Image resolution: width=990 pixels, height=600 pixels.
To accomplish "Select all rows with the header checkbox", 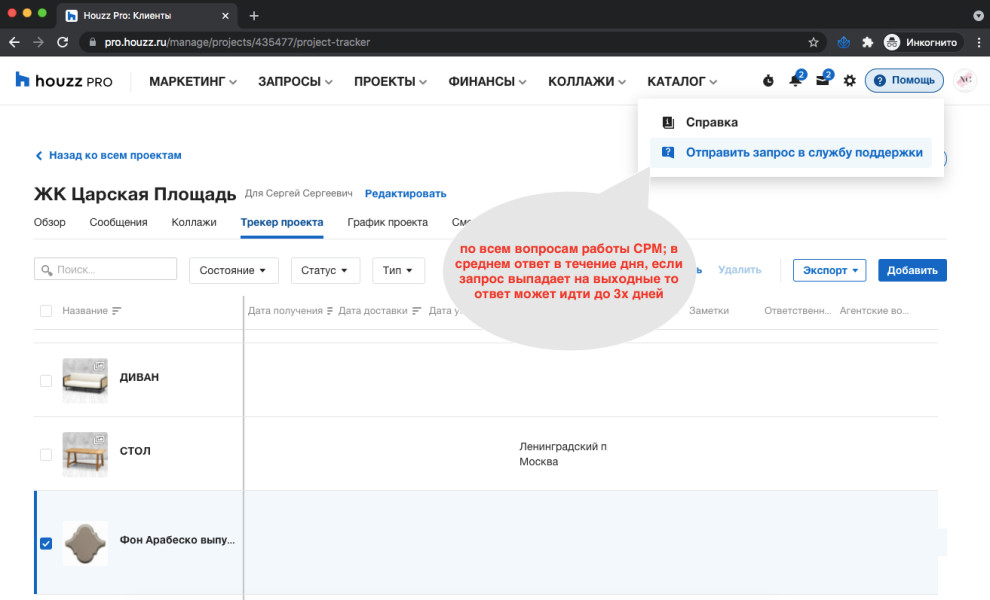I will [x=45, y=310].
